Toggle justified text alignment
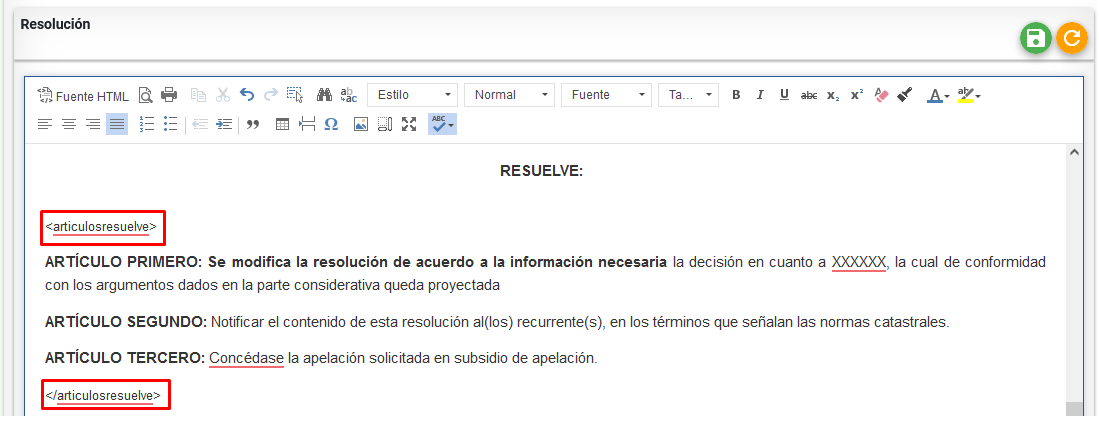This screenshot has width=1099, height=421. 117,124
